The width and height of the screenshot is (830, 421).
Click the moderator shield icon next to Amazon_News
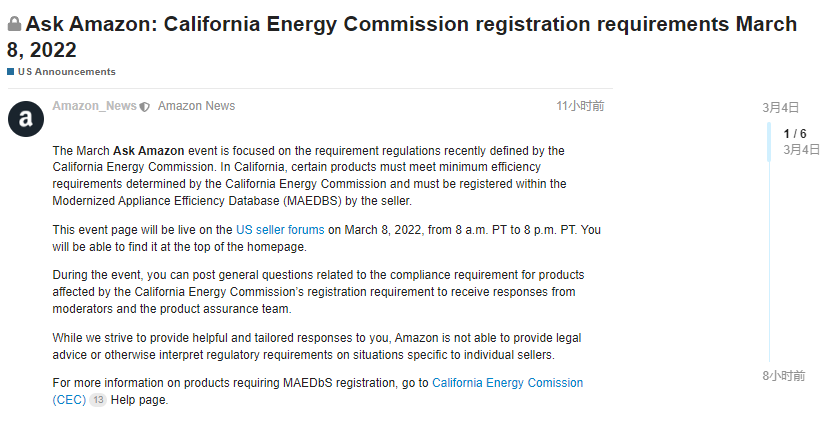145,107
